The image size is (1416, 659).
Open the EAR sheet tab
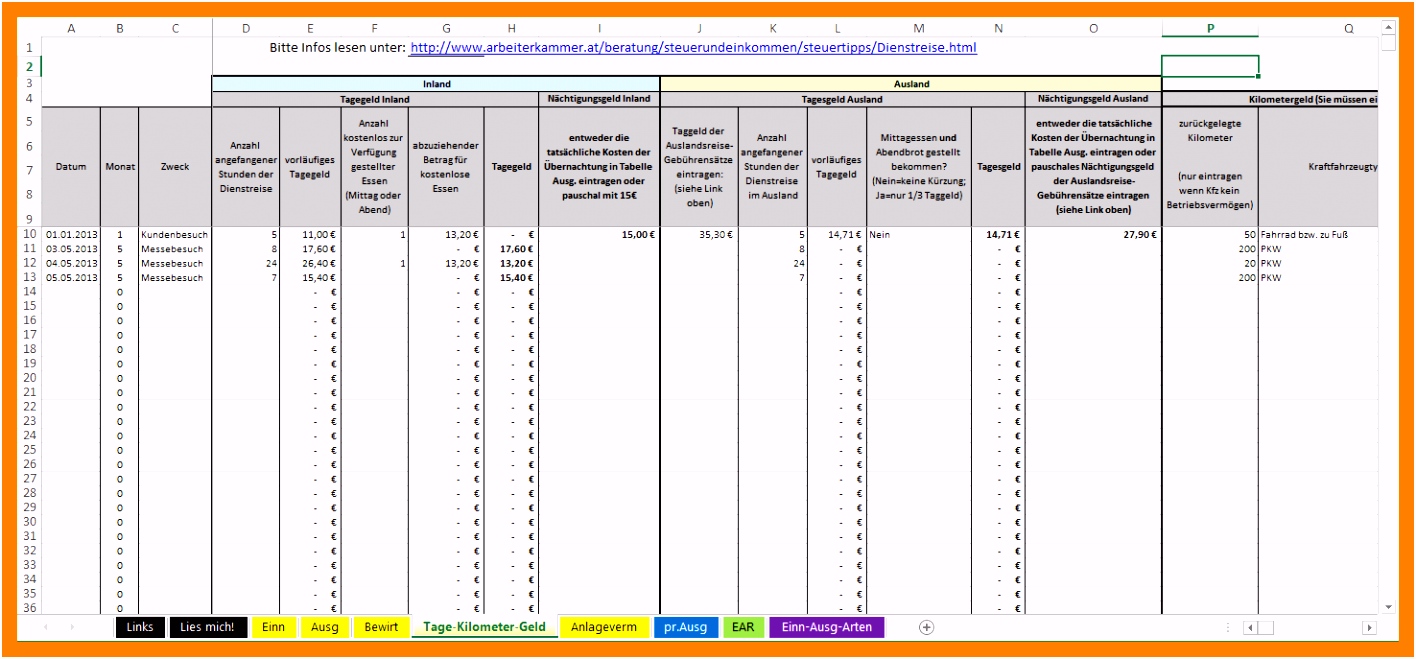(x=743, y=627)
